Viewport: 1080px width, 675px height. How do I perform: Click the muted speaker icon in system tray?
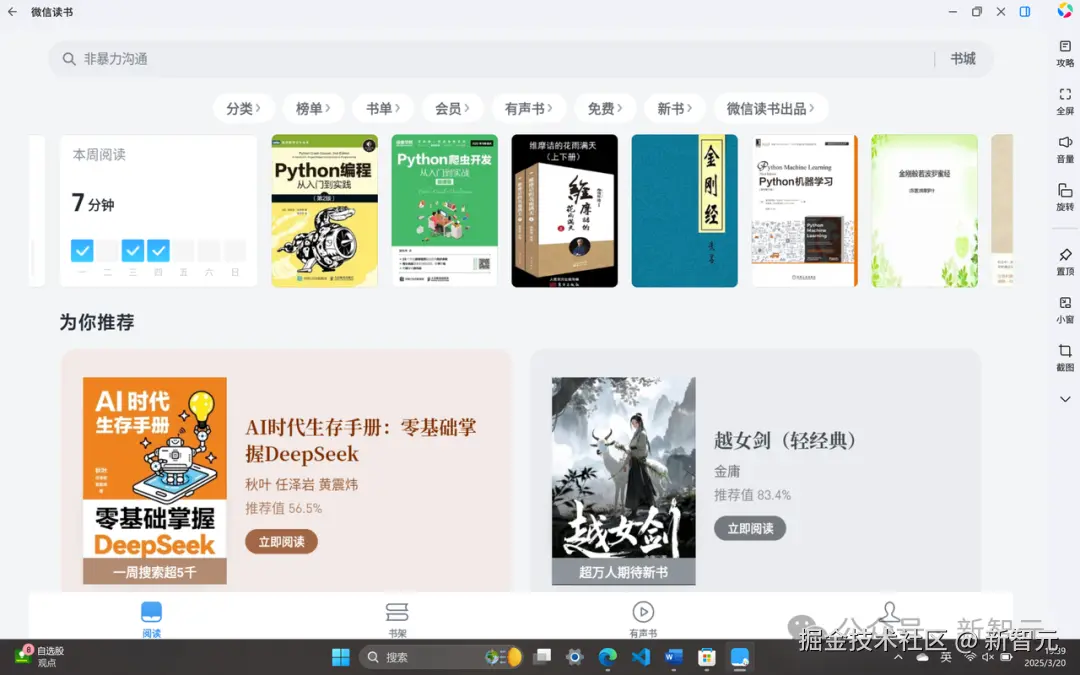pos(988,657)
